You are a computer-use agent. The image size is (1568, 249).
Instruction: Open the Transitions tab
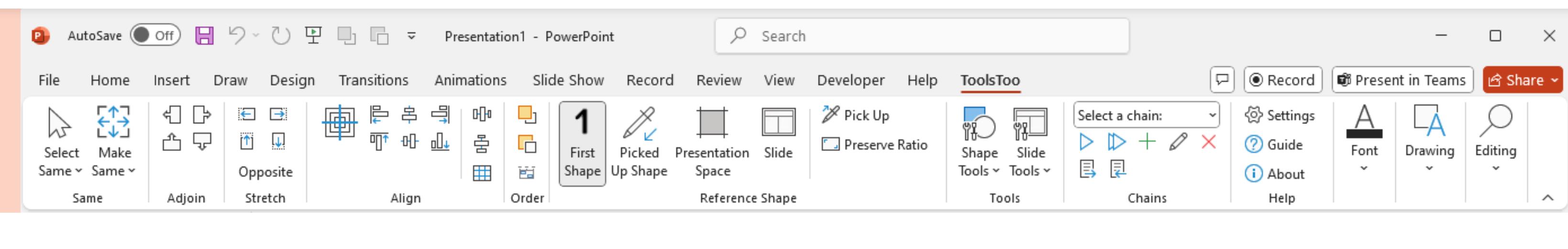pyautogui.click(x=373, y=80)
